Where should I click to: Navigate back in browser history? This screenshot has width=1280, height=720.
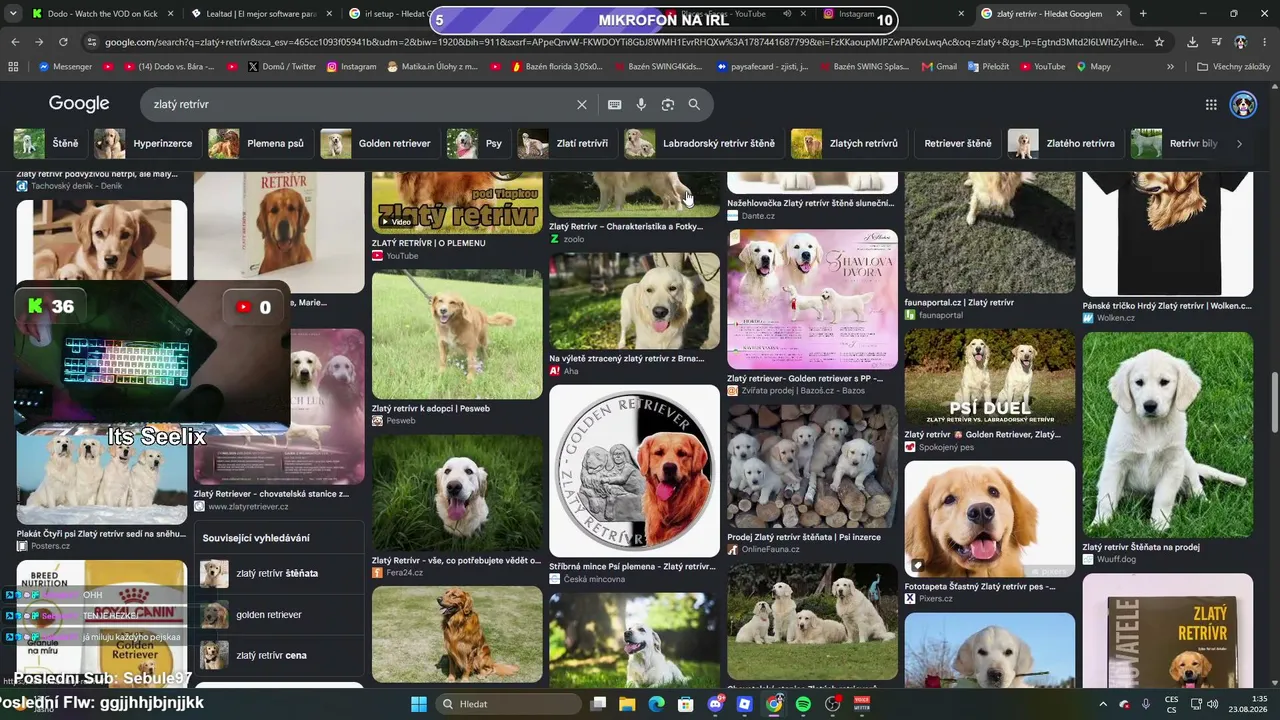point(15,42)
